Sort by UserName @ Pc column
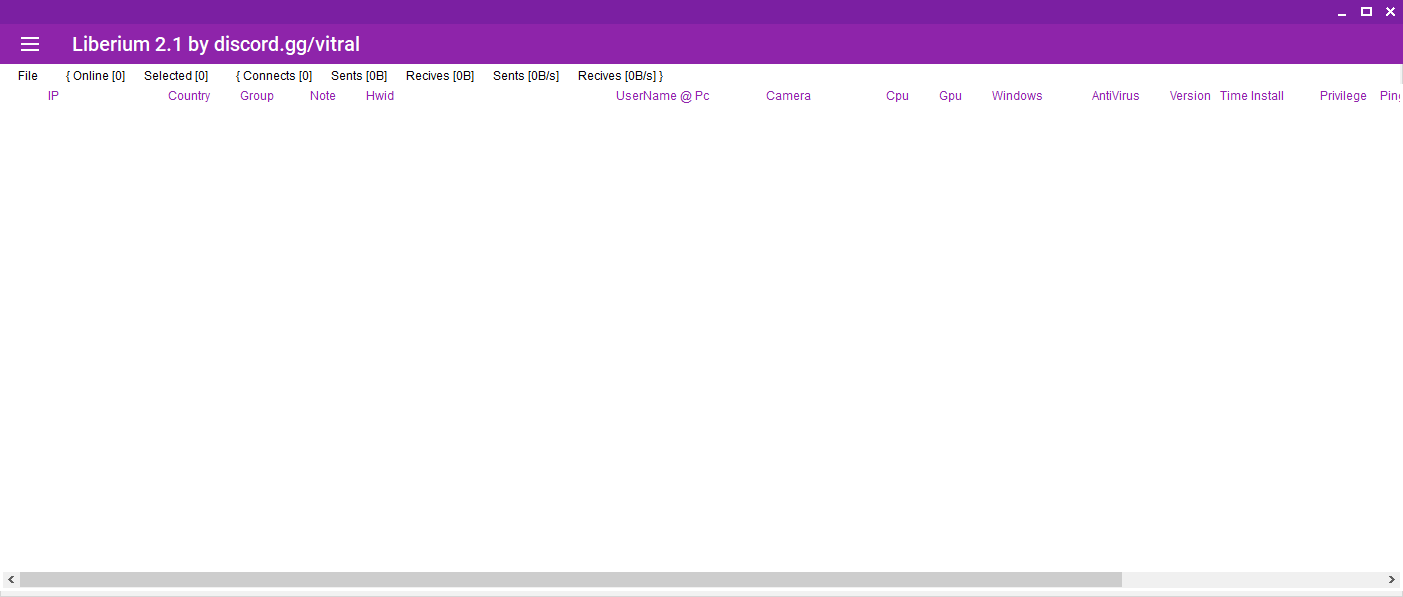 [x=662, y=96]
